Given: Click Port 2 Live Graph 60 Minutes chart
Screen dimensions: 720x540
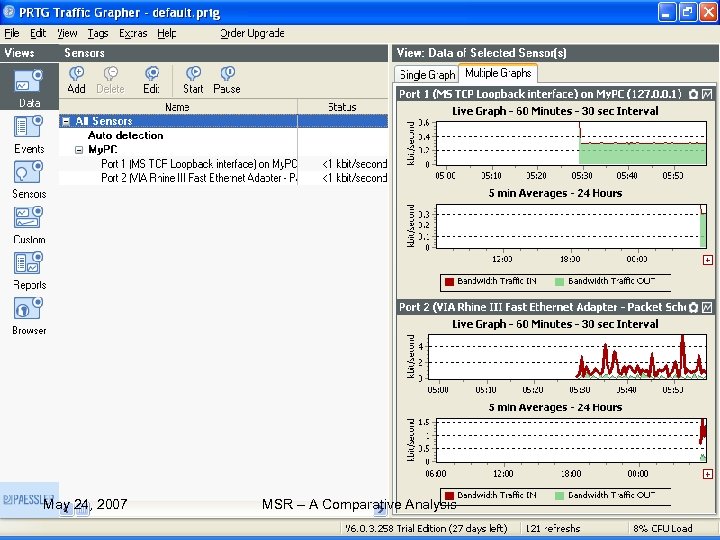Looking at the screenshot, I should [568, 357].
